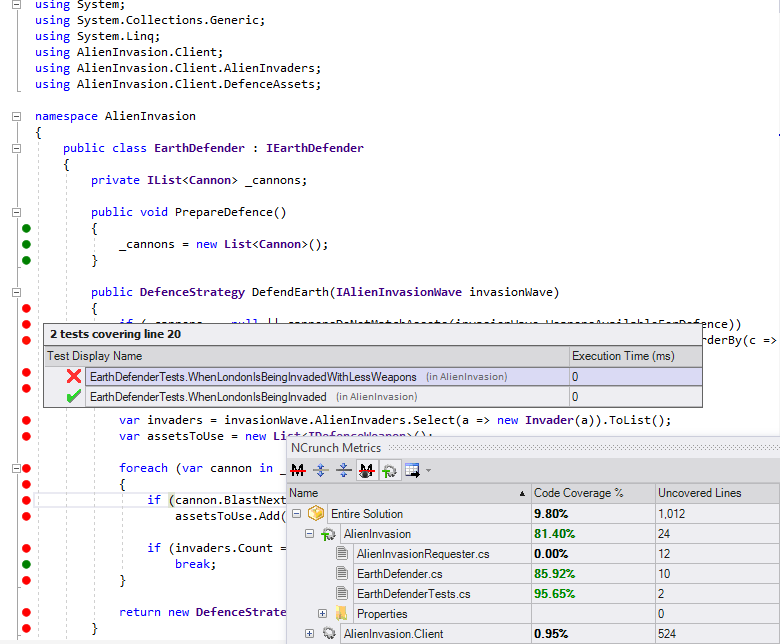The image size is (780, 644).
Task: Click the file icon of AlienInvasionRequester.cs
Action: 342,553
